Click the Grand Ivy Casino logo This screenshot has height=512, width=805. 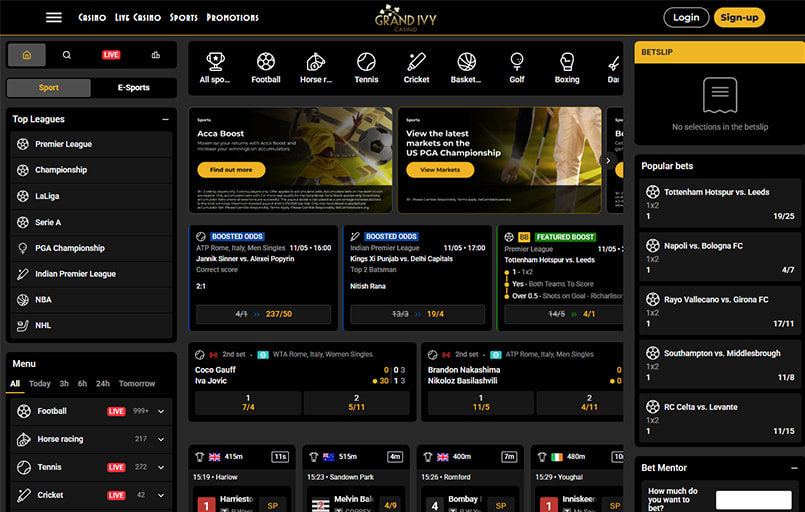[x=406, y=18]
